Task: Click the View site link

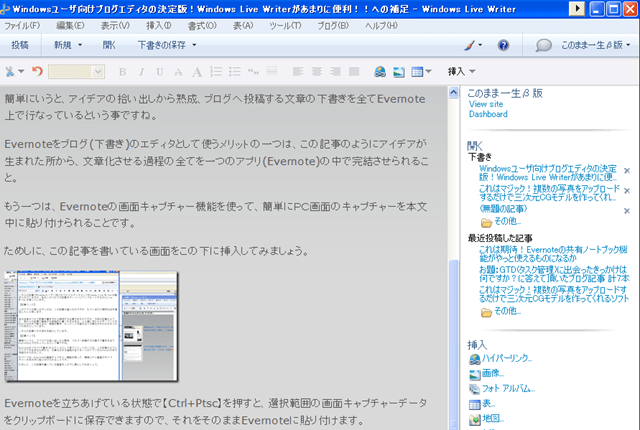Action: (486, 104)
